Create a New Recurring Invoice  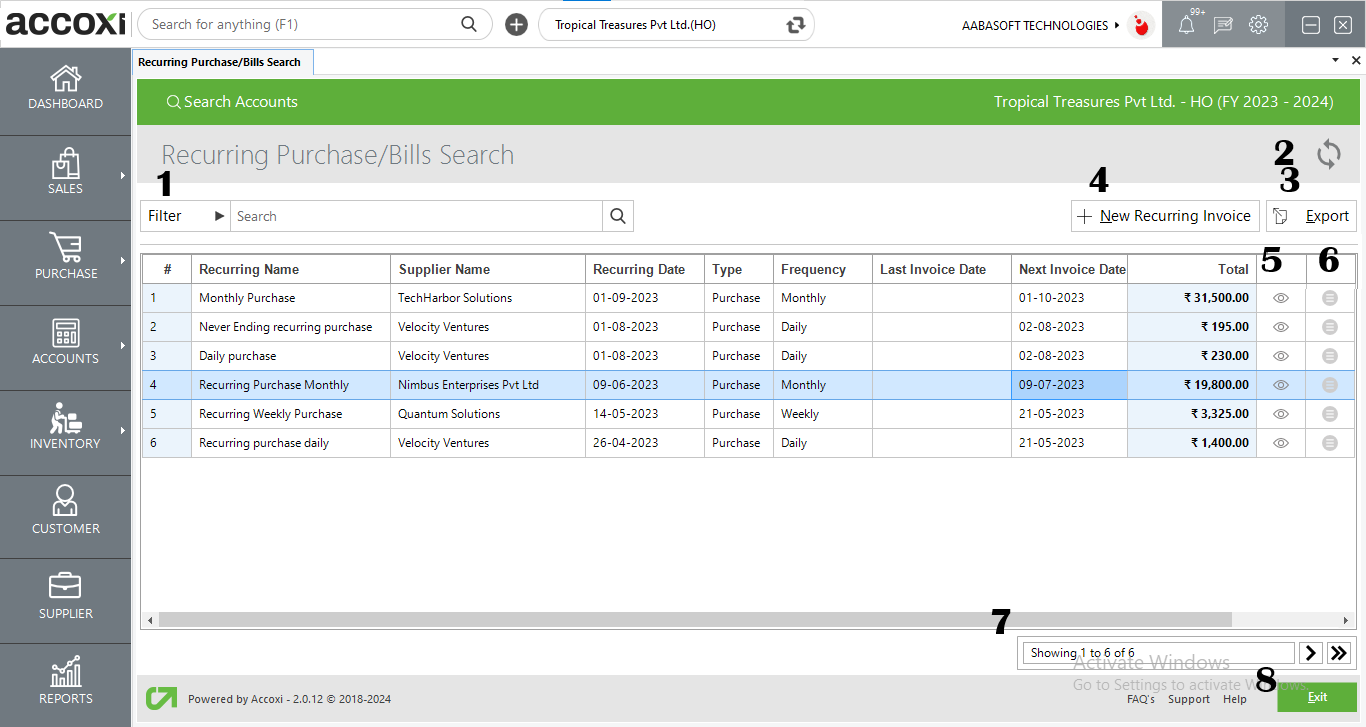pos(1164,215)
